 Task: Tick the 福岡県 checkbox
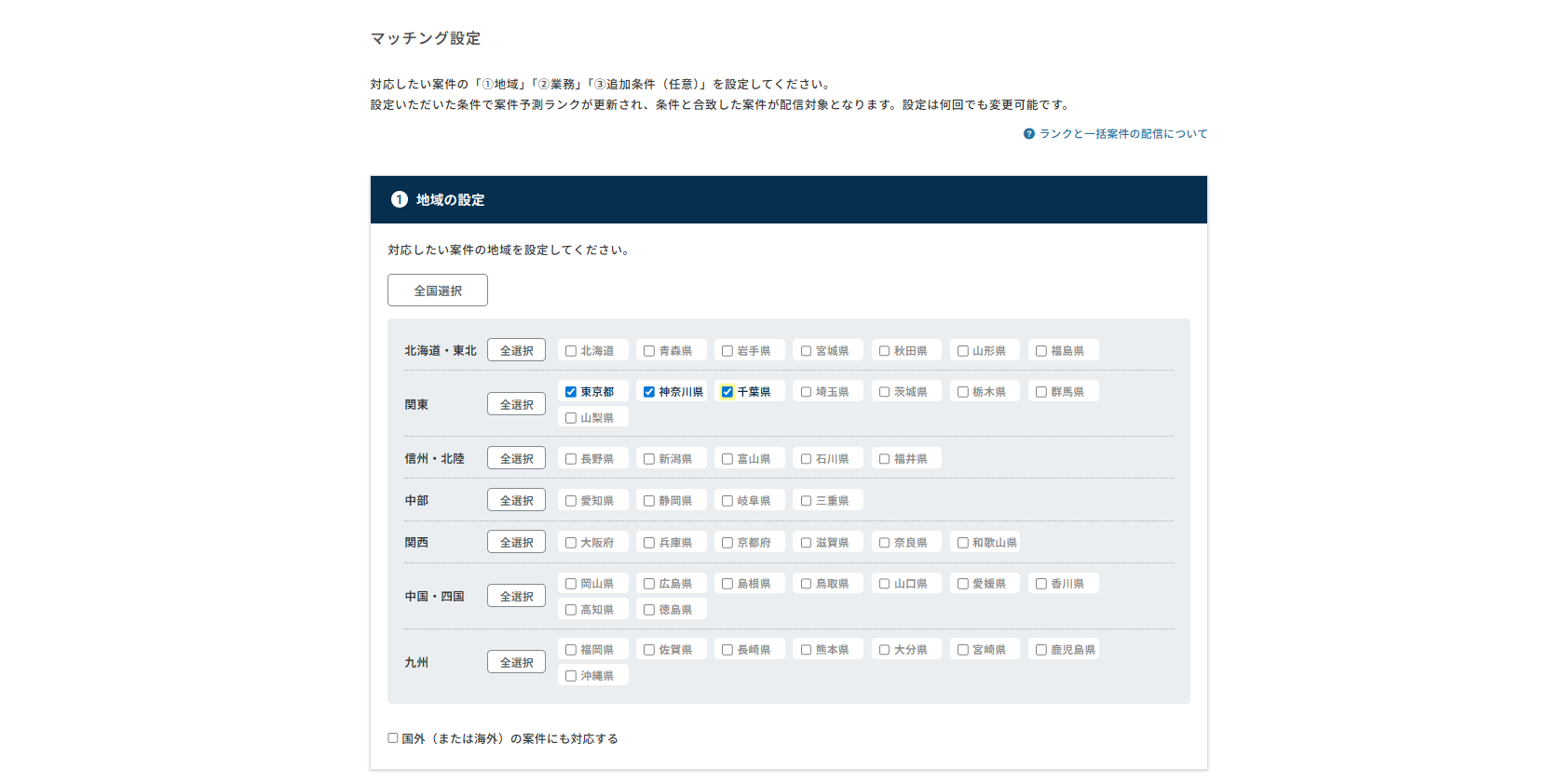(x=571, y=650)
